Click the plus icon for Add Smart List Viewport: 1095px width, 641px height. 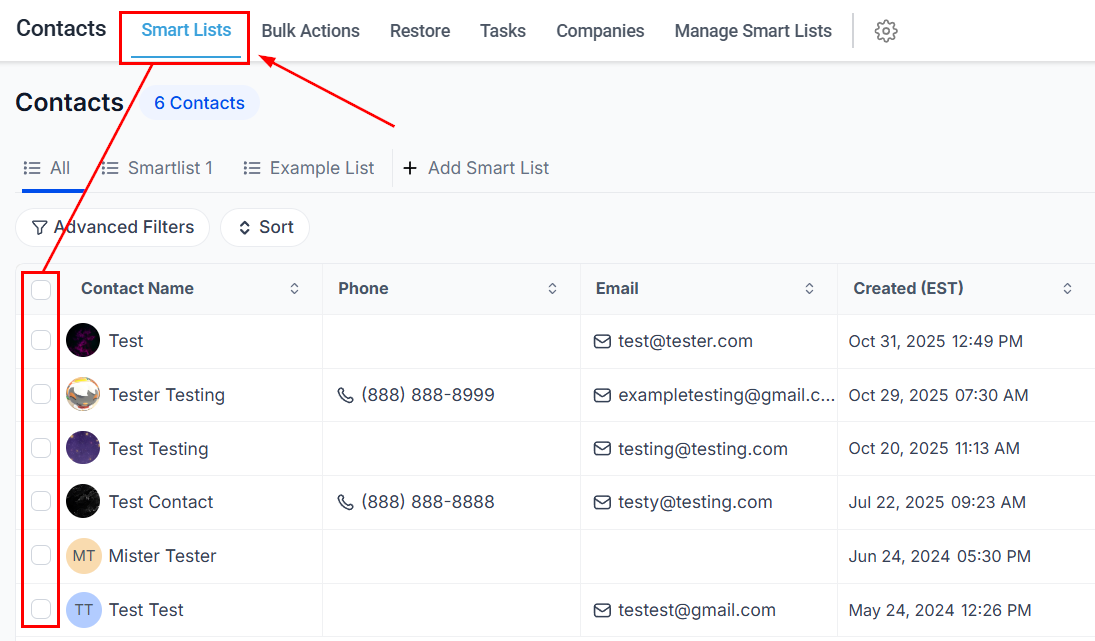point(410,167)
